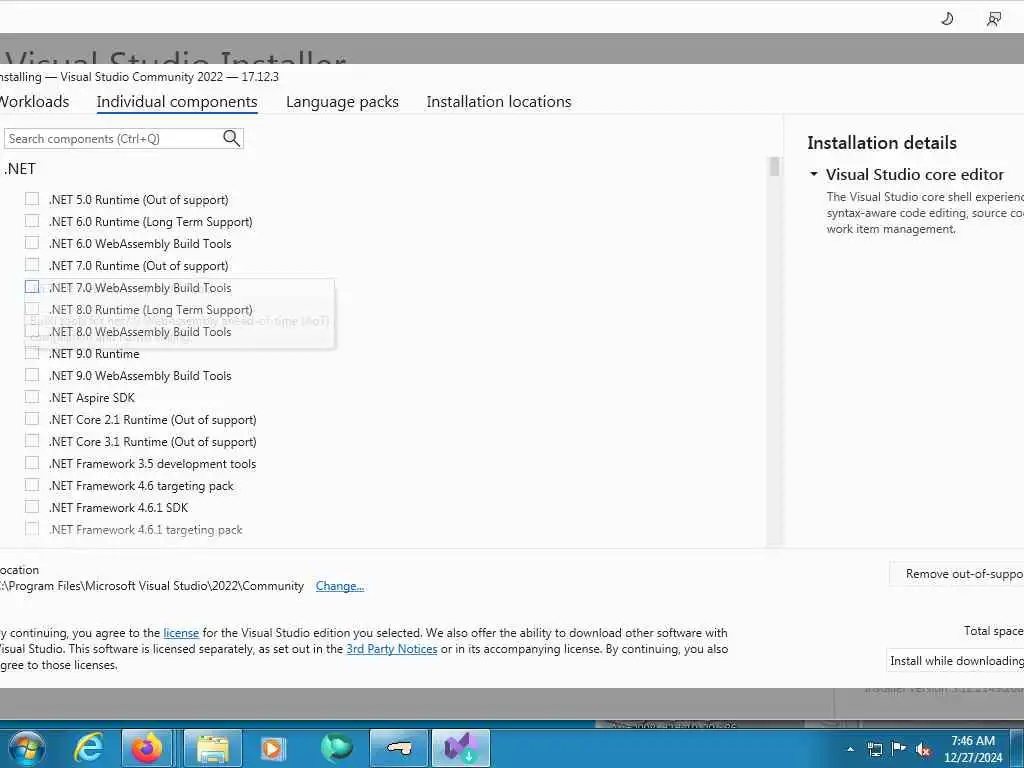Check the .NET 9.0 Runtime box

[x=31, y=353]
